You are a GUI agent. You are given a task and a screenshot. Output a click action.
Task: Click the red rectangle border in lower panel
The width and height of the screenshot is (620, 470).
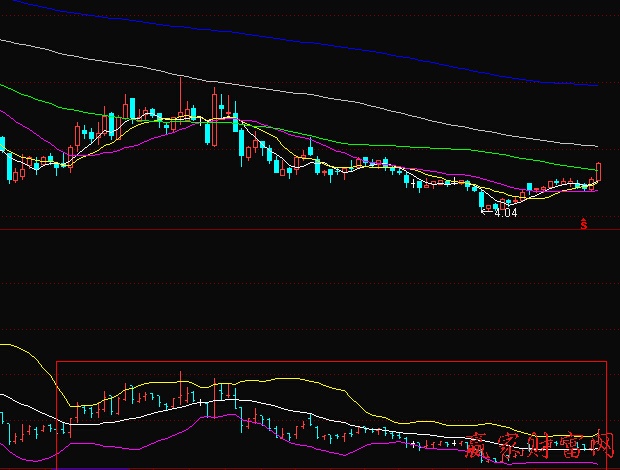pos(300,361)
